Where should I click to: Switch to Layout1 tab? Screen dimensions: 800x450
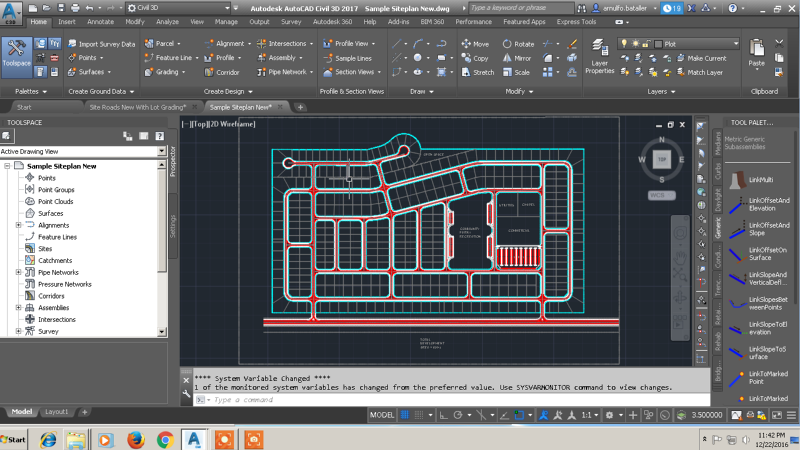(56, 411)
